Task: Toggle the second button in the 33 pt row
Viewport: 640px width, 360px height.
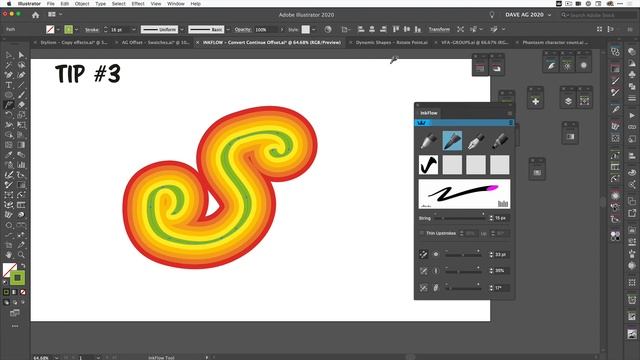Action: click(436, 254)
